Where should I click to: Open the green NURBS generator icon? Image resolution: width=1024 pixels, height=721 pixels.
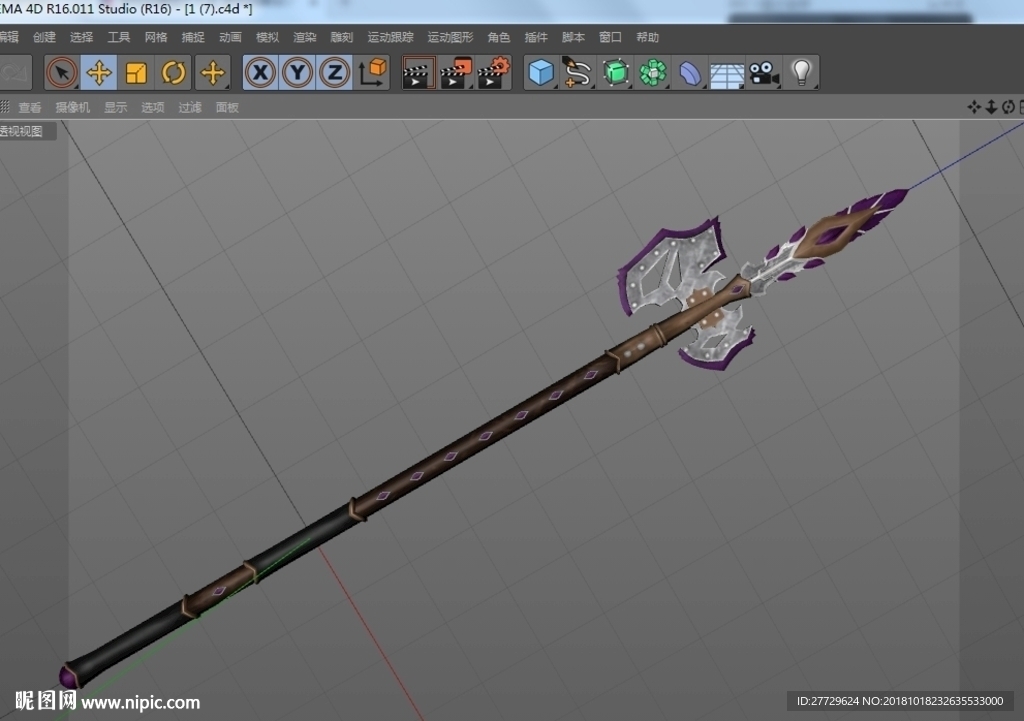pos(615,72)
